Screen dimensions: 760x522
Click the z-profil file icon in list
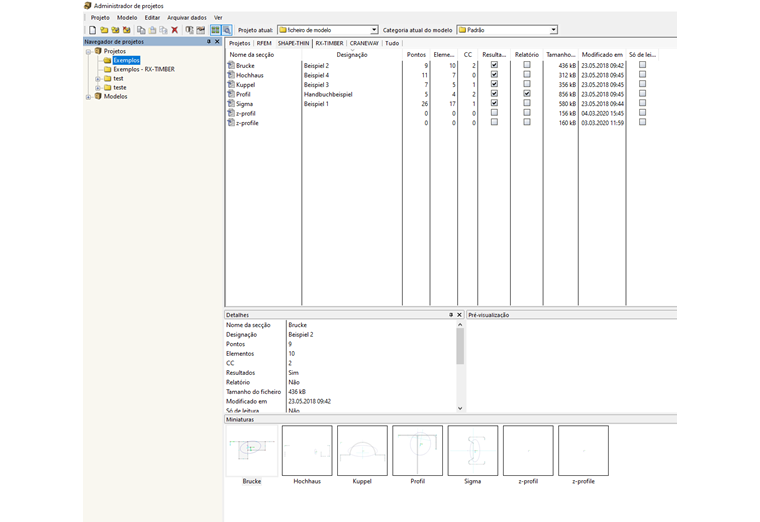click(231, 113)
